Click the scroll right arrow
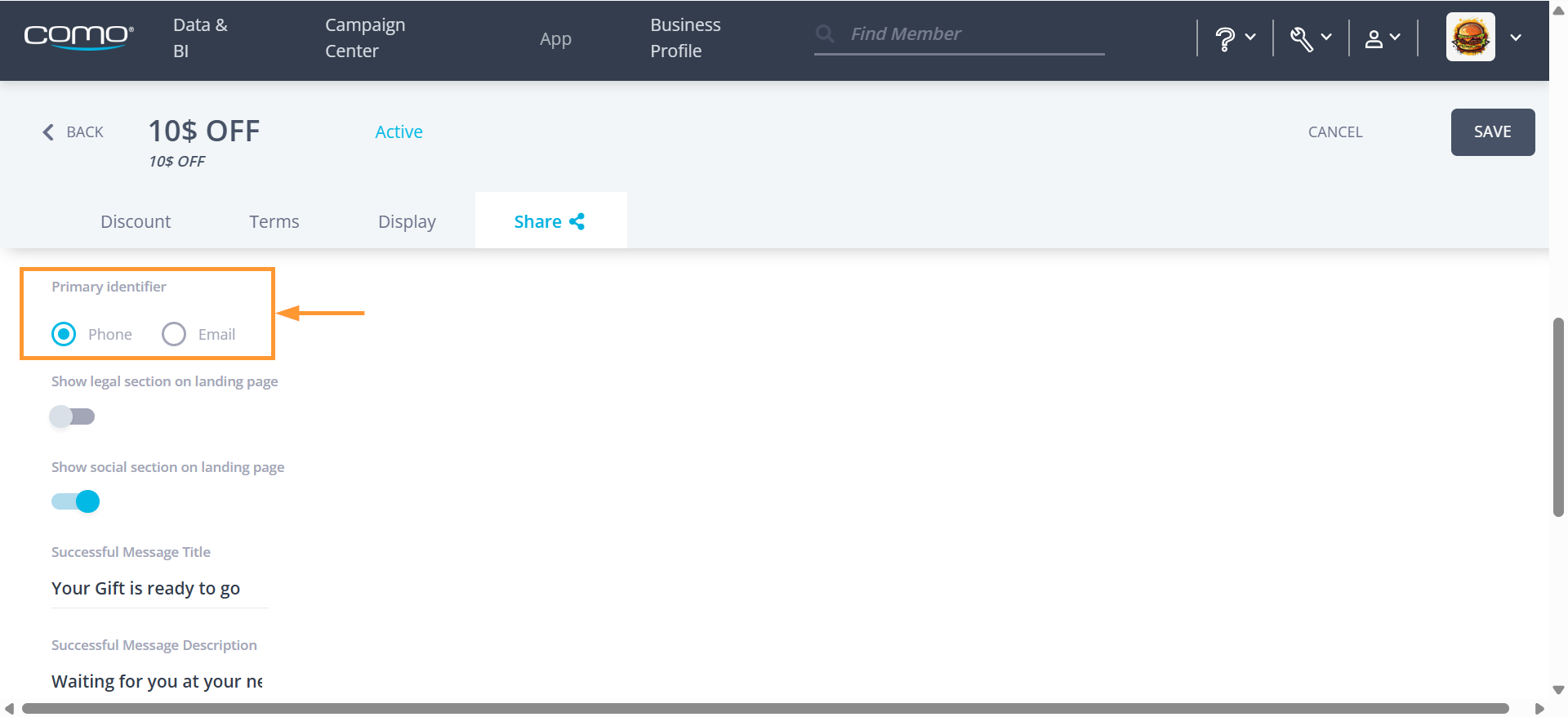1568x717 pixels. tap(1539, 708)
